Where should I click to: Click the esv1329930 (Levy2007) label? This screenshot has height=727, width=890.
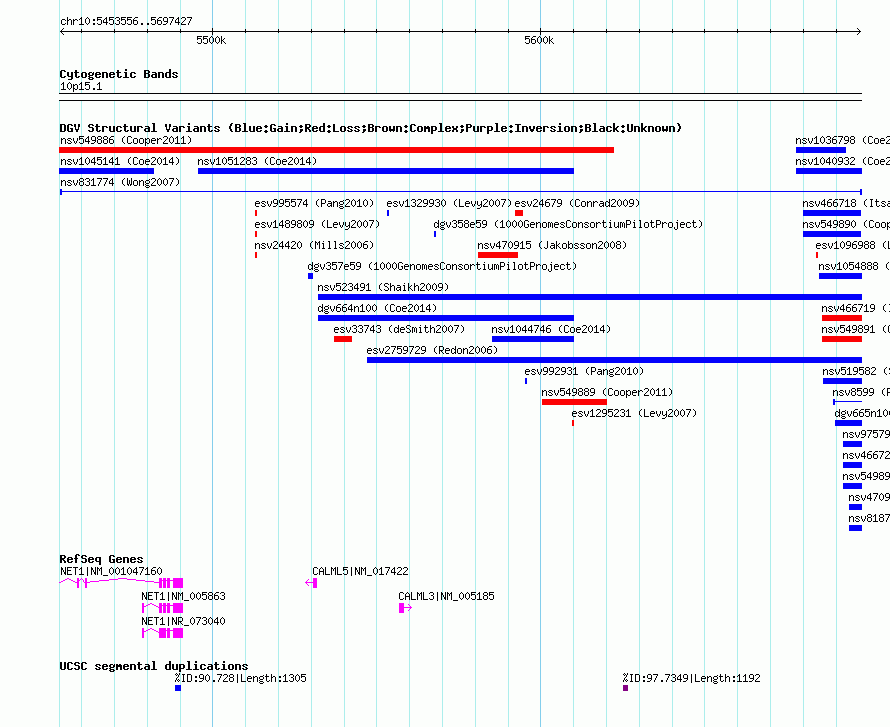(x=449, y=203)
